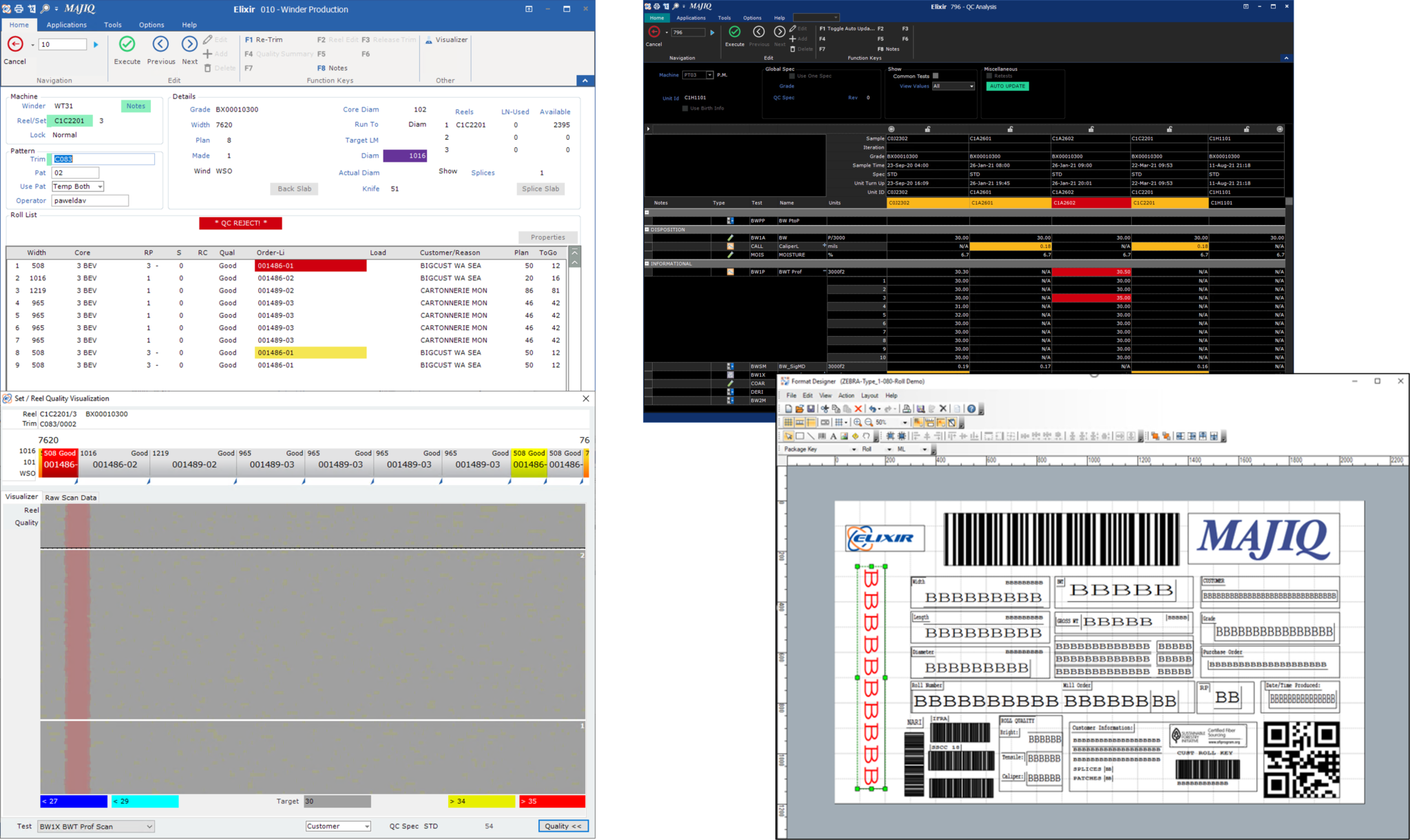Toggle Common Tests checkbox

click(x=935, y=76)
